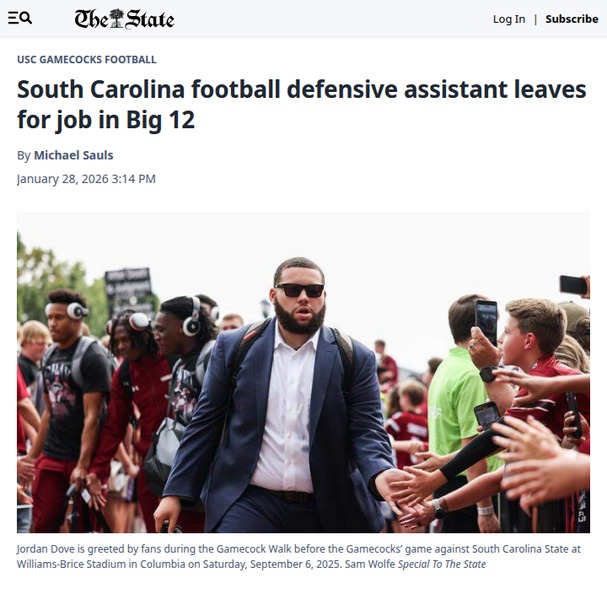The image size is (607, 607).
Task: Click 'Jordan Dove' in the photo caption
Action: [45, 550]
